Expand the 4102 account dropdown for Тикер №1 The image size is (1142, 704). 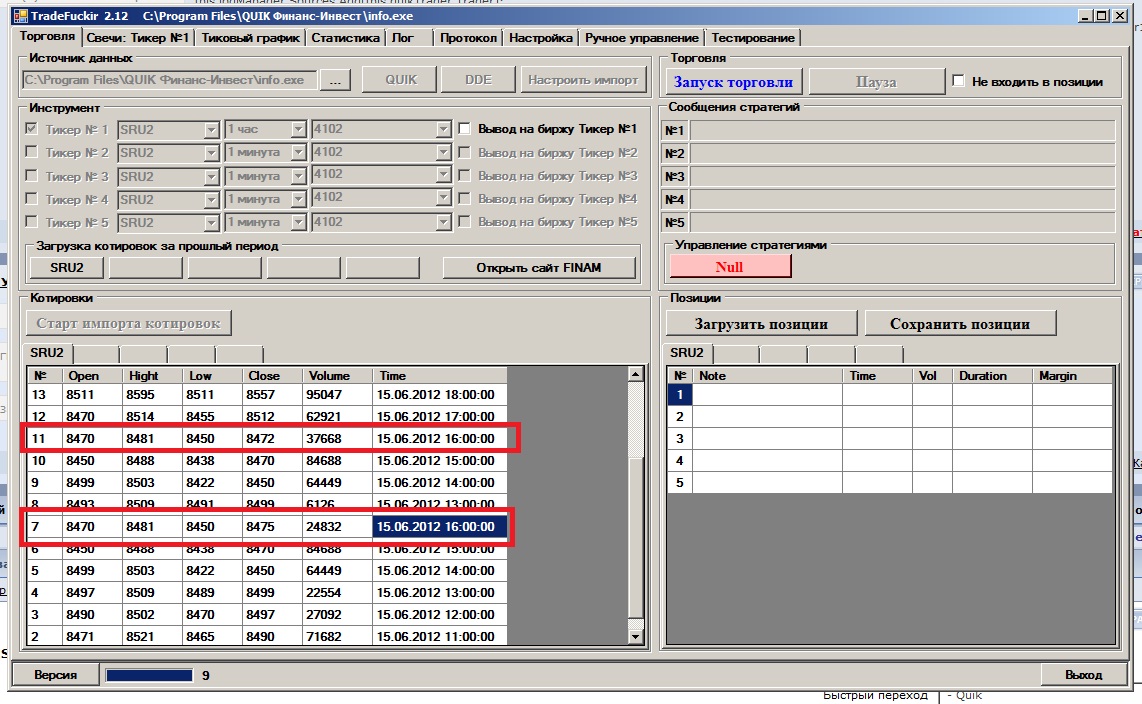(x=443, y=130)
